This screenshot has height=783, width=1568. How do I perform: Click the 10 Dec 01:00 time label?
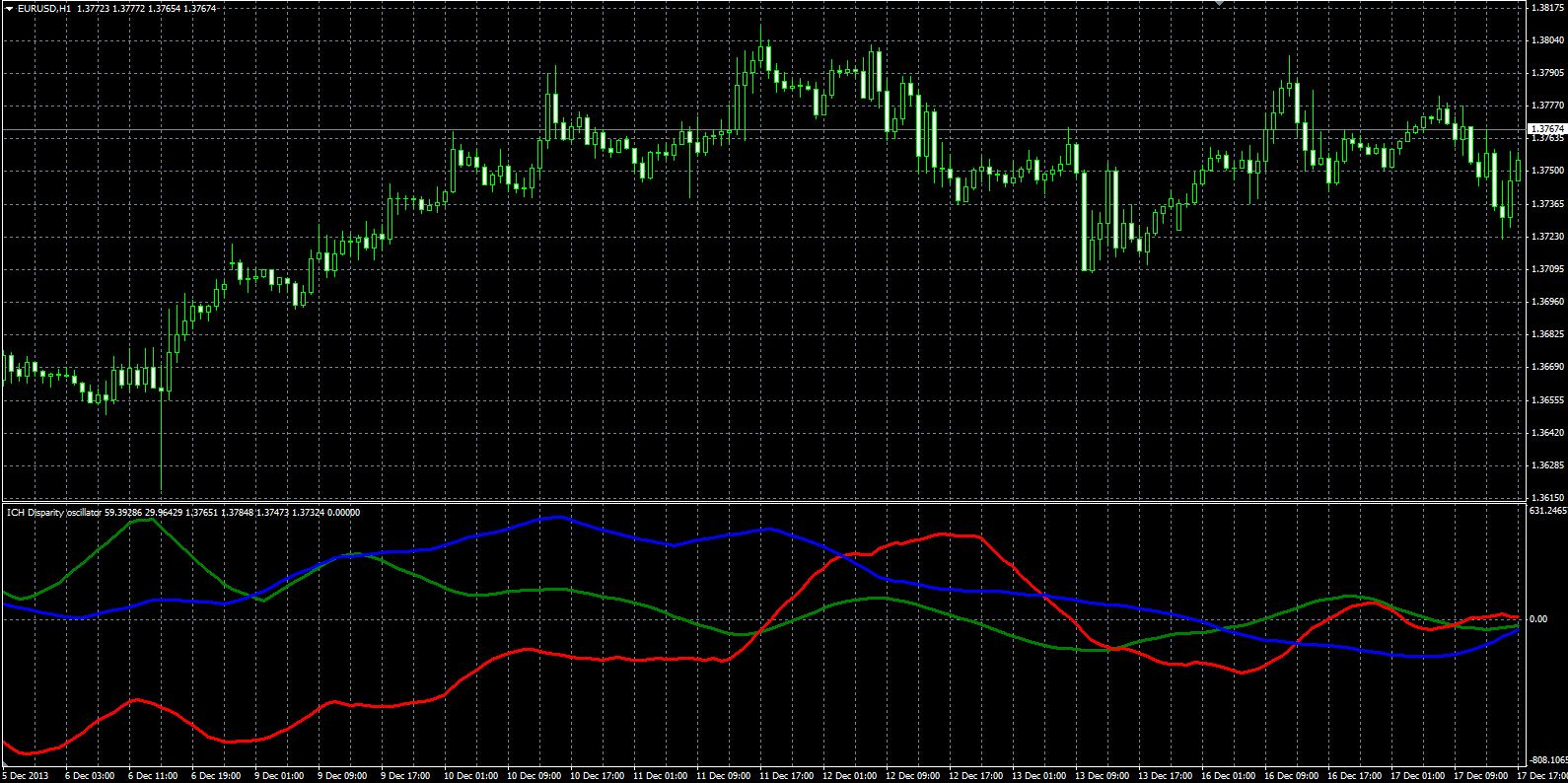coord(470,776)
